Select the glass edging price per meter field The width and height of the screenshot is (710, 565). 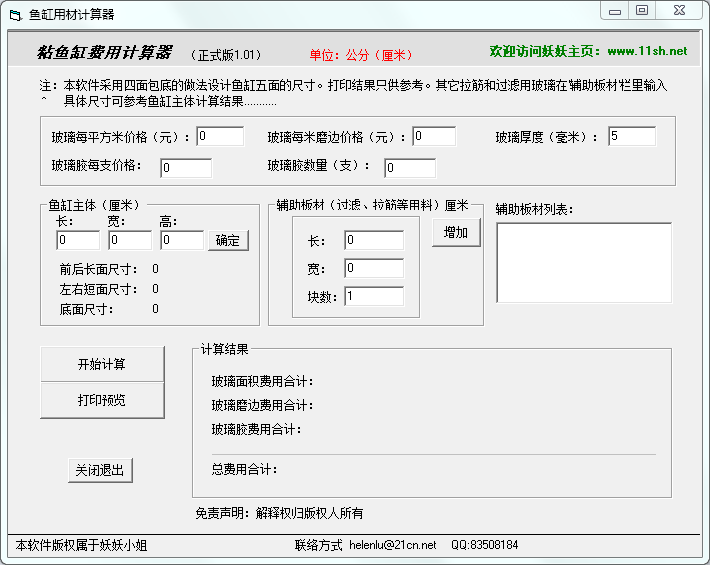click(x=434, y=136)
